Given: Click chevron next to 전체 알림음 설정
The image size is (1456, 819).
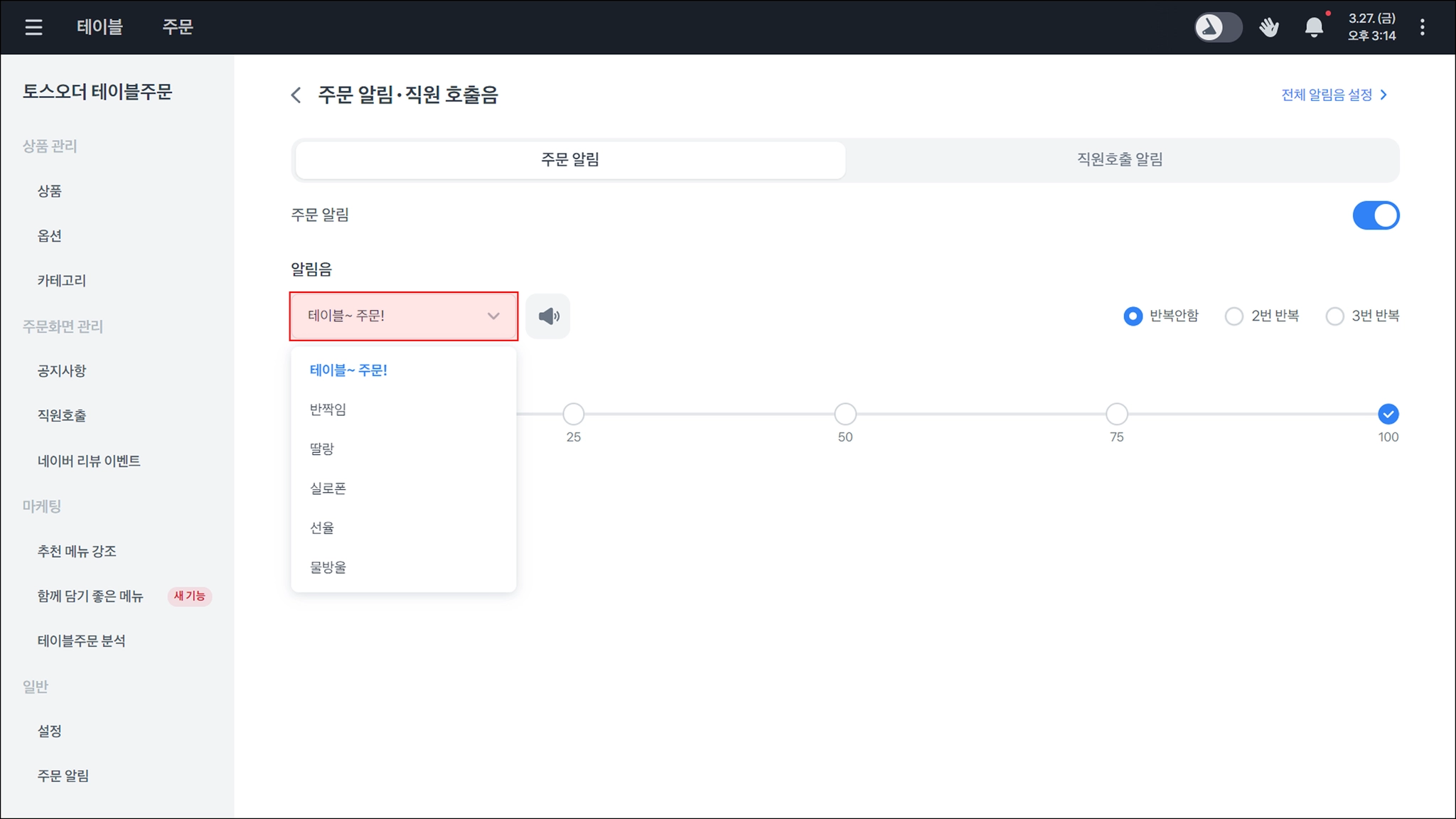Looking at the screenshot, I should 1383,95.
